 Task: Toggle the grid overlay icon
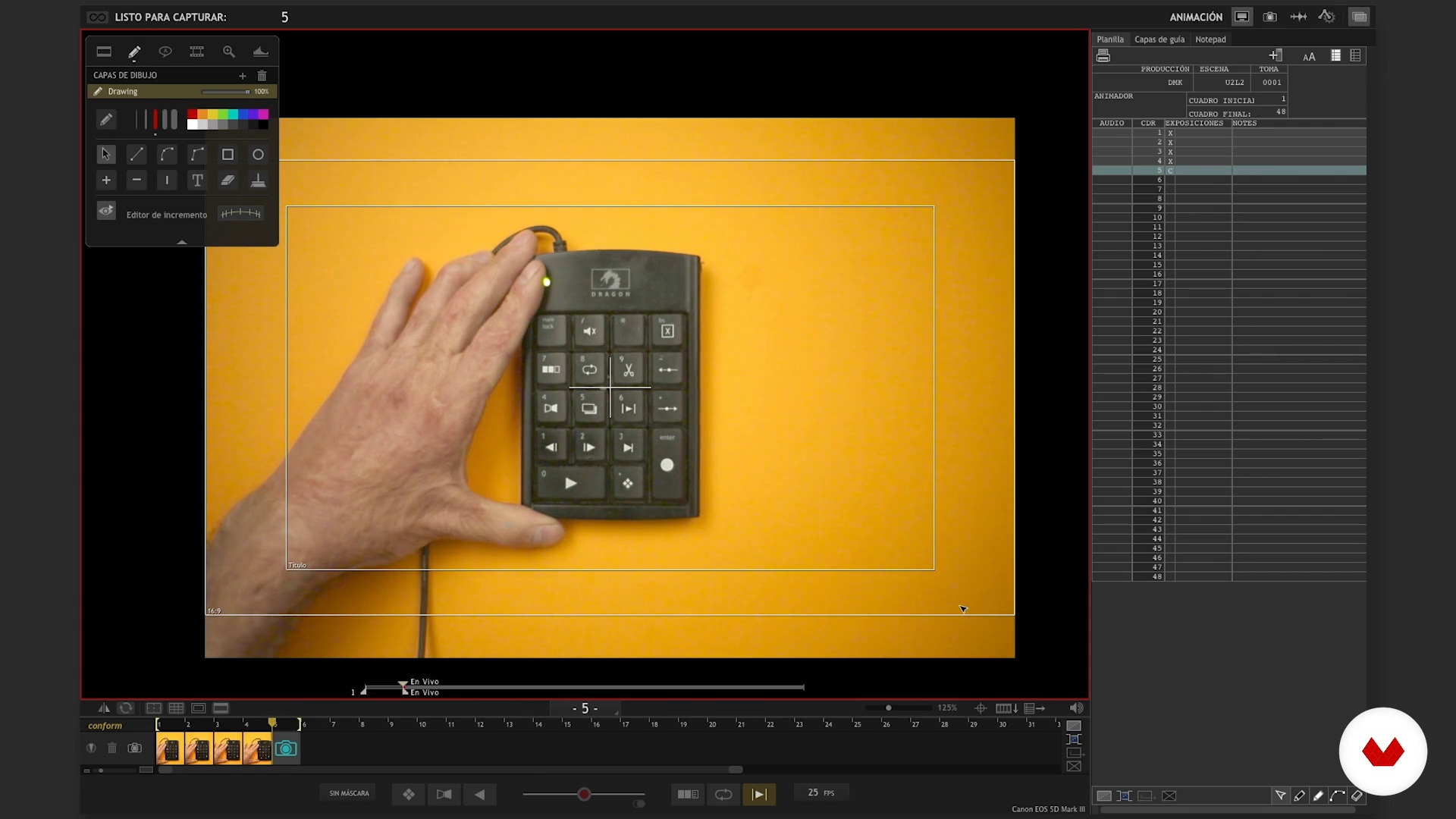click(x=176, y=708)
